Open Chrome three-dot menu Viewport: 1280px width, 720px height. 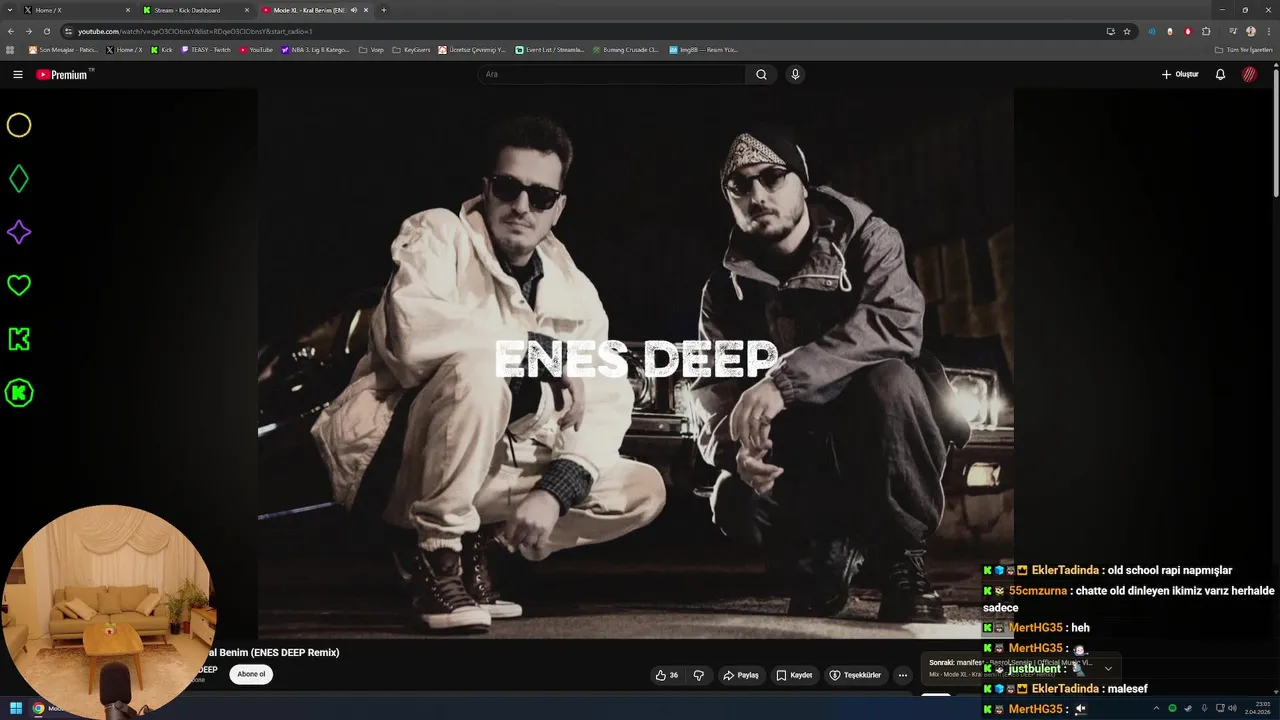pos(1268,31)
